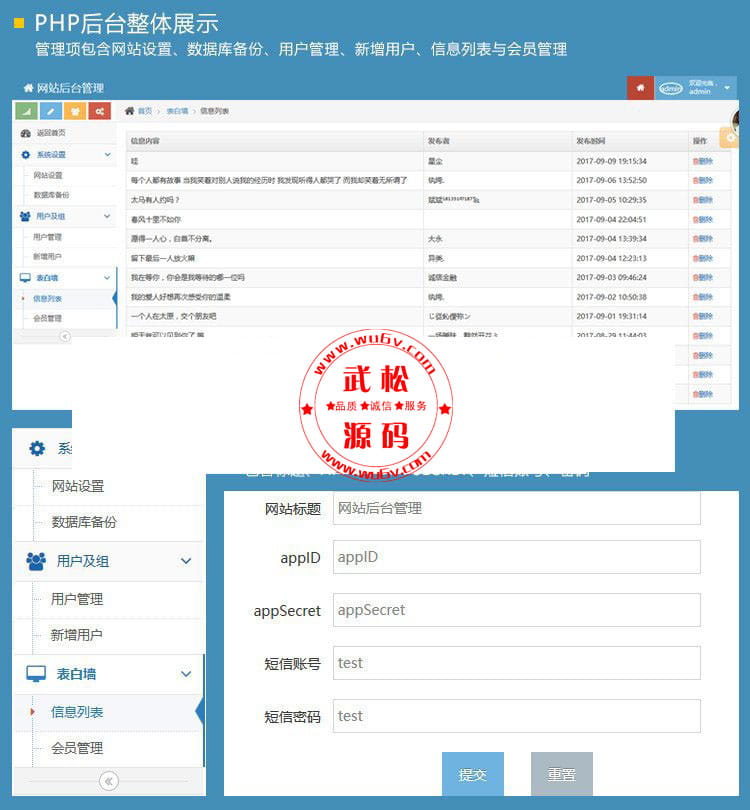750x810 pixels.
Task: Open 会员管理 in the small sidebar
Action: pyautogui.click(x=48, y=318)
